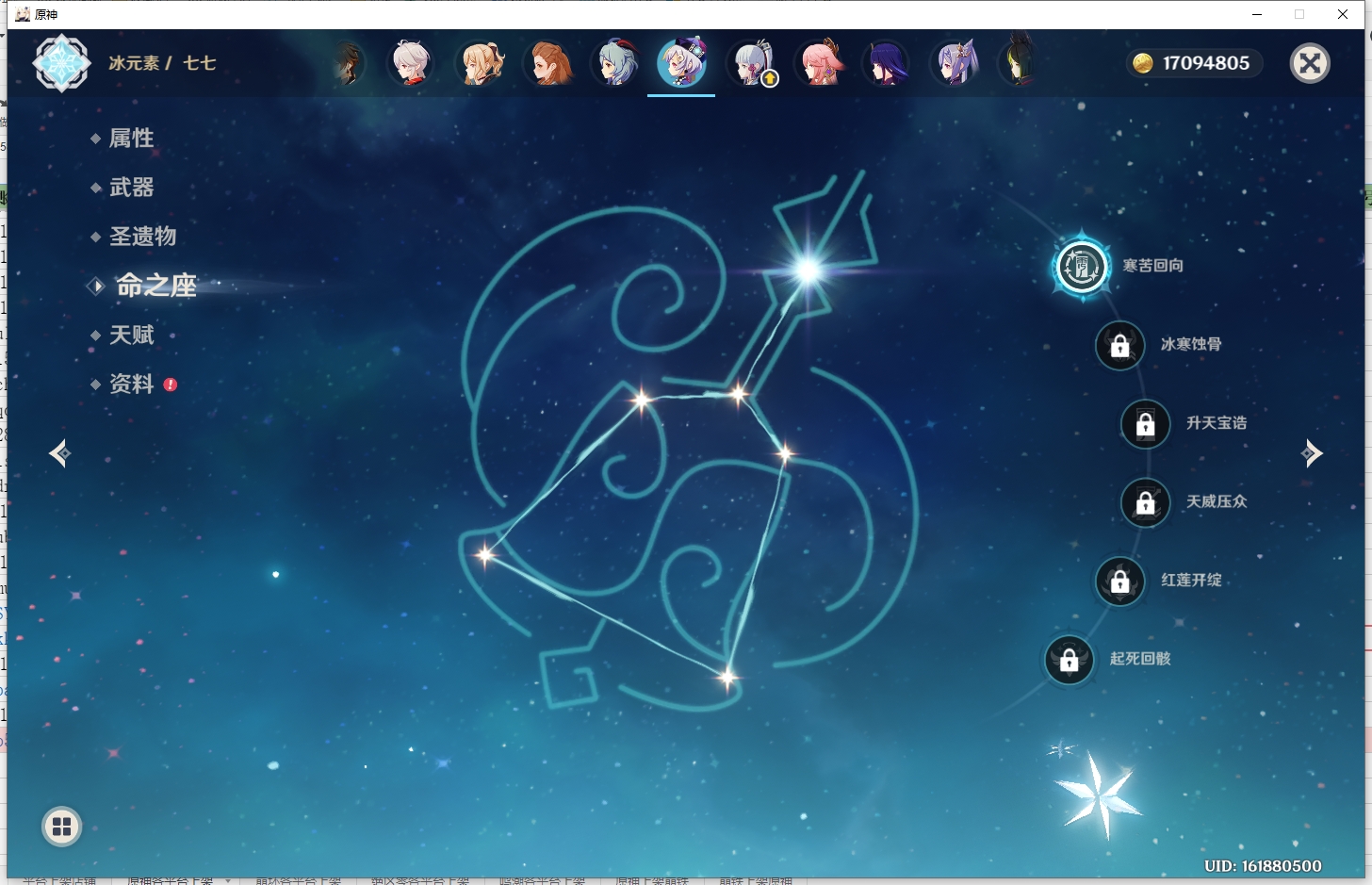1372x885 pixels.
Task: Close the character screen with the X
Action: (x=1310, y=63)
